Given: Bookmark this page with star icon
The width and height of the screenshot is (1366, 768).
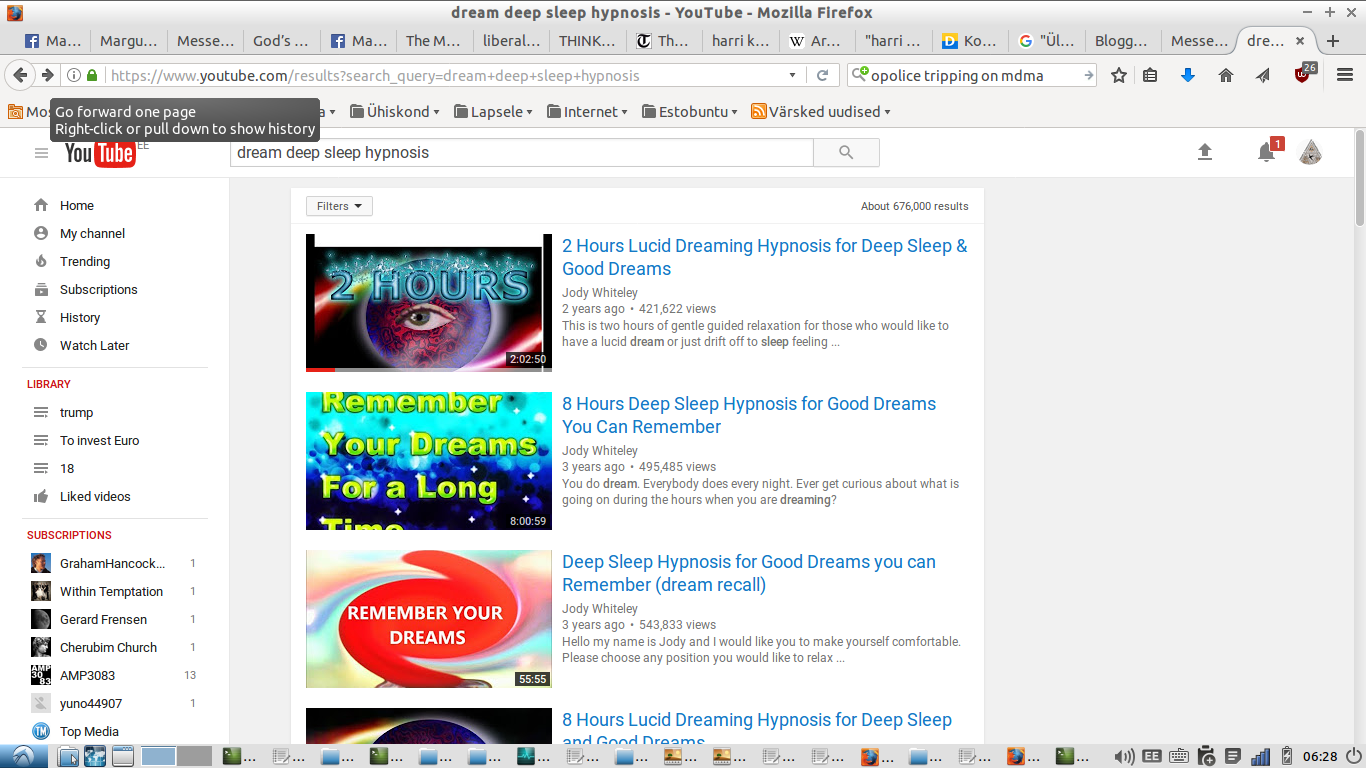Looking at the screenshot, I should pyautogui.click(x=1119, y=75).
